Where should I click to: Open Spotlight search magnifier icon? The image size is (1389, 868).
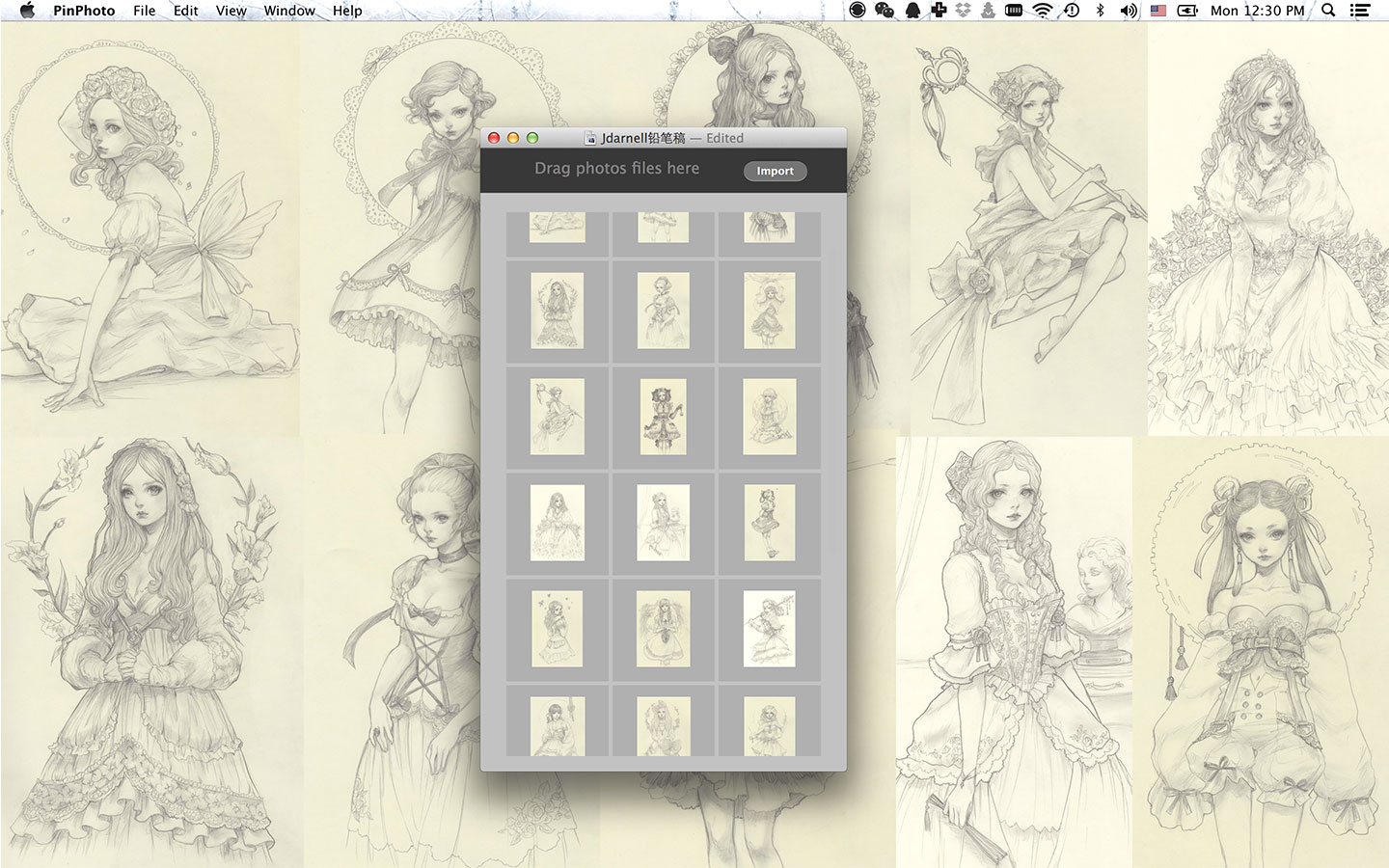tap(1328, 11)
